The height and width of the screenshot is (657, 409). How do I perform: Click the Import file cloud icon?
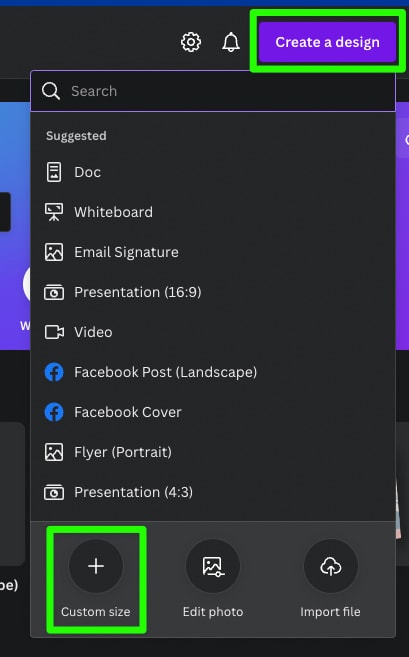click(x=331, y=566)
